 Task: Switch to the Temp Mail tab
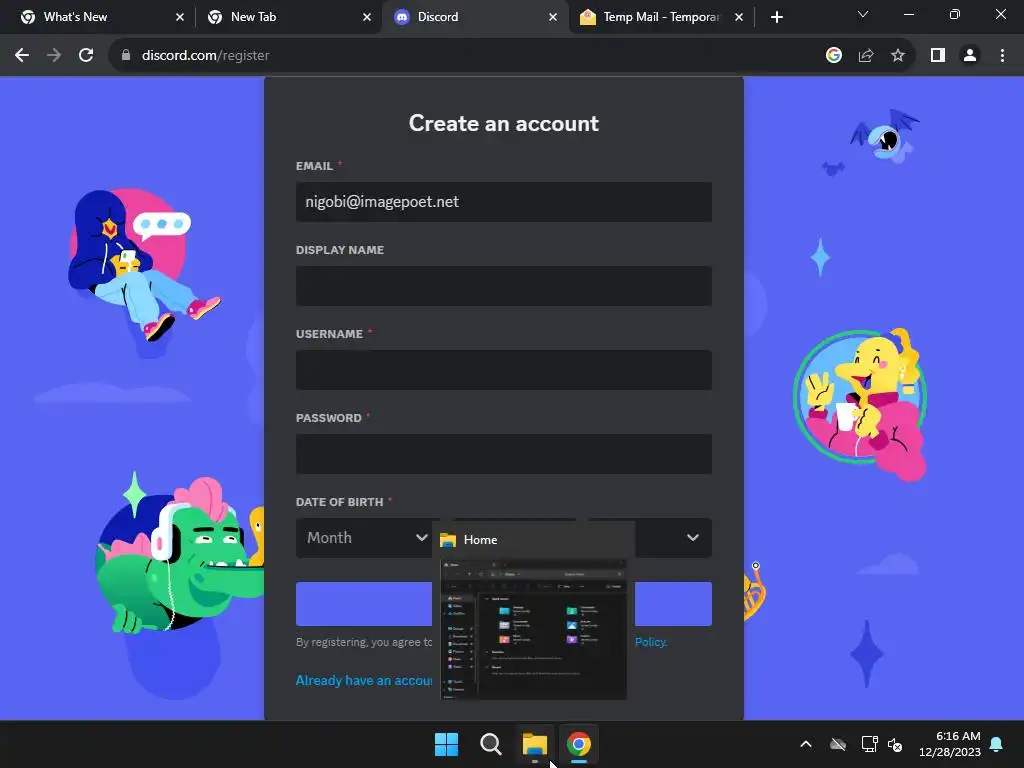tap(661, 17)
